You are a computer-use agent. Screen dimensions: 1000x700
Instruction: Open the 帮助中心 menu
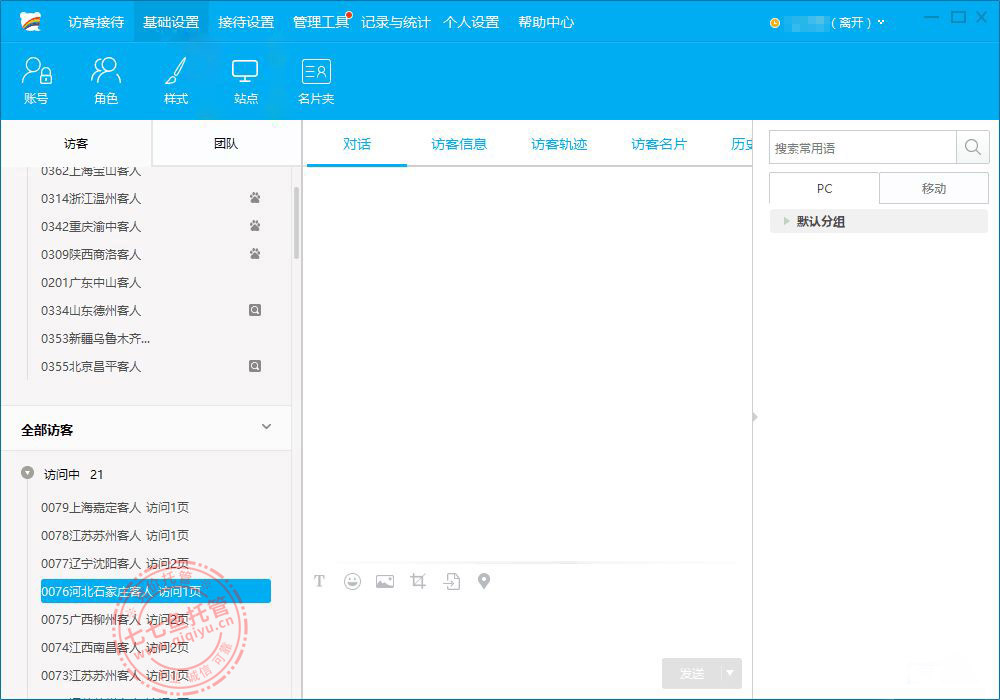click(x=546, y=22)
